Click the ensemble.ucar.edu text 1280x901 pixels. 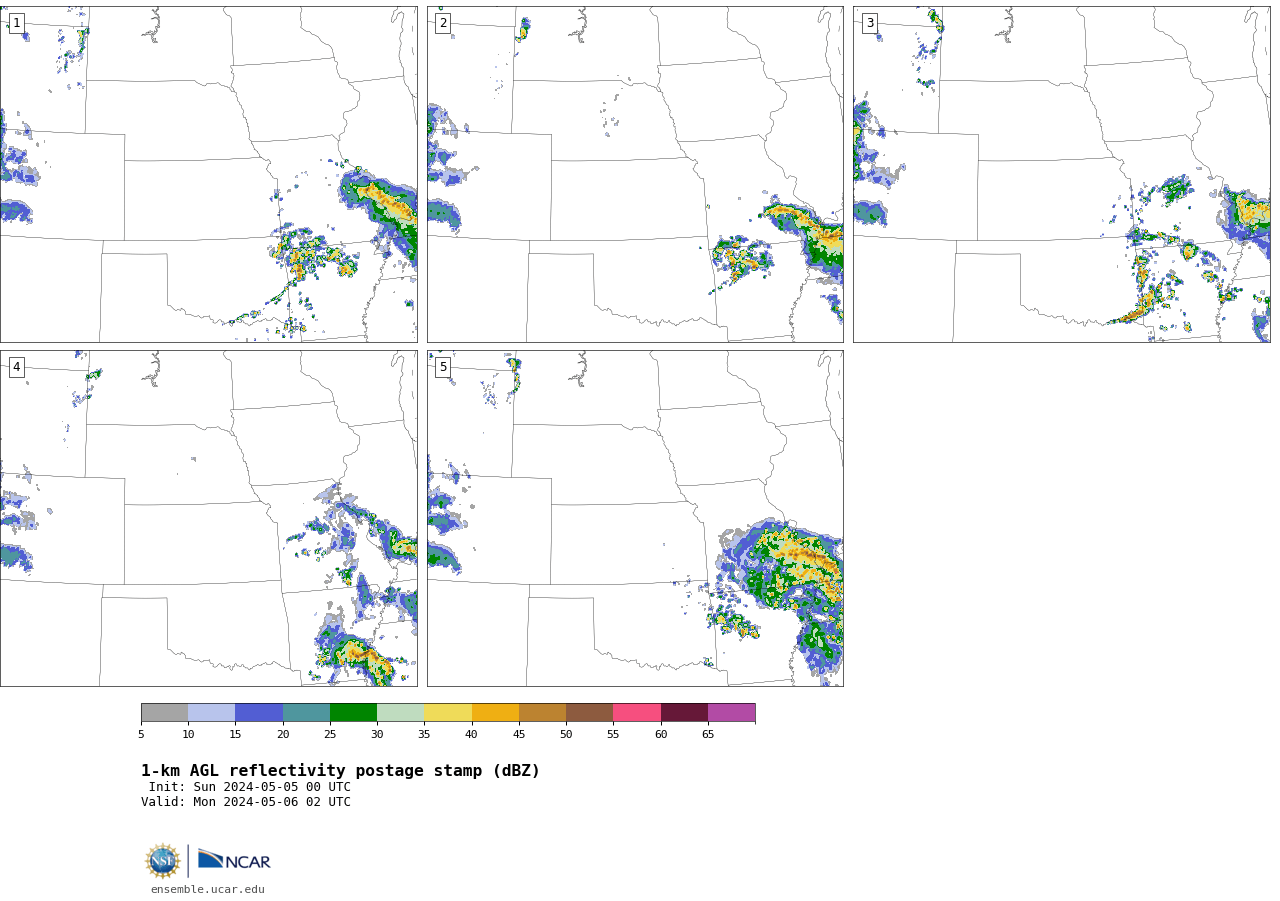click(x=208, y=890)
